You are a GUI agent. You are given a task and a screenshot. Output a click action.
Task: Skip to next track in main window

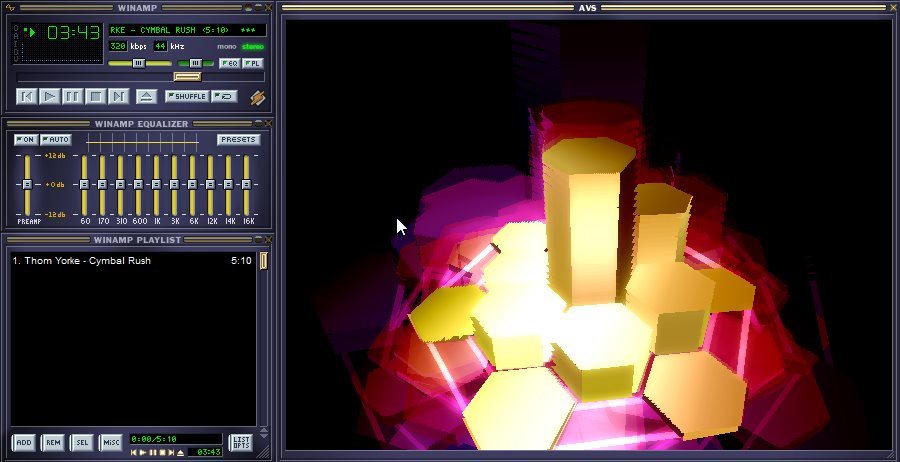[118, 96]
